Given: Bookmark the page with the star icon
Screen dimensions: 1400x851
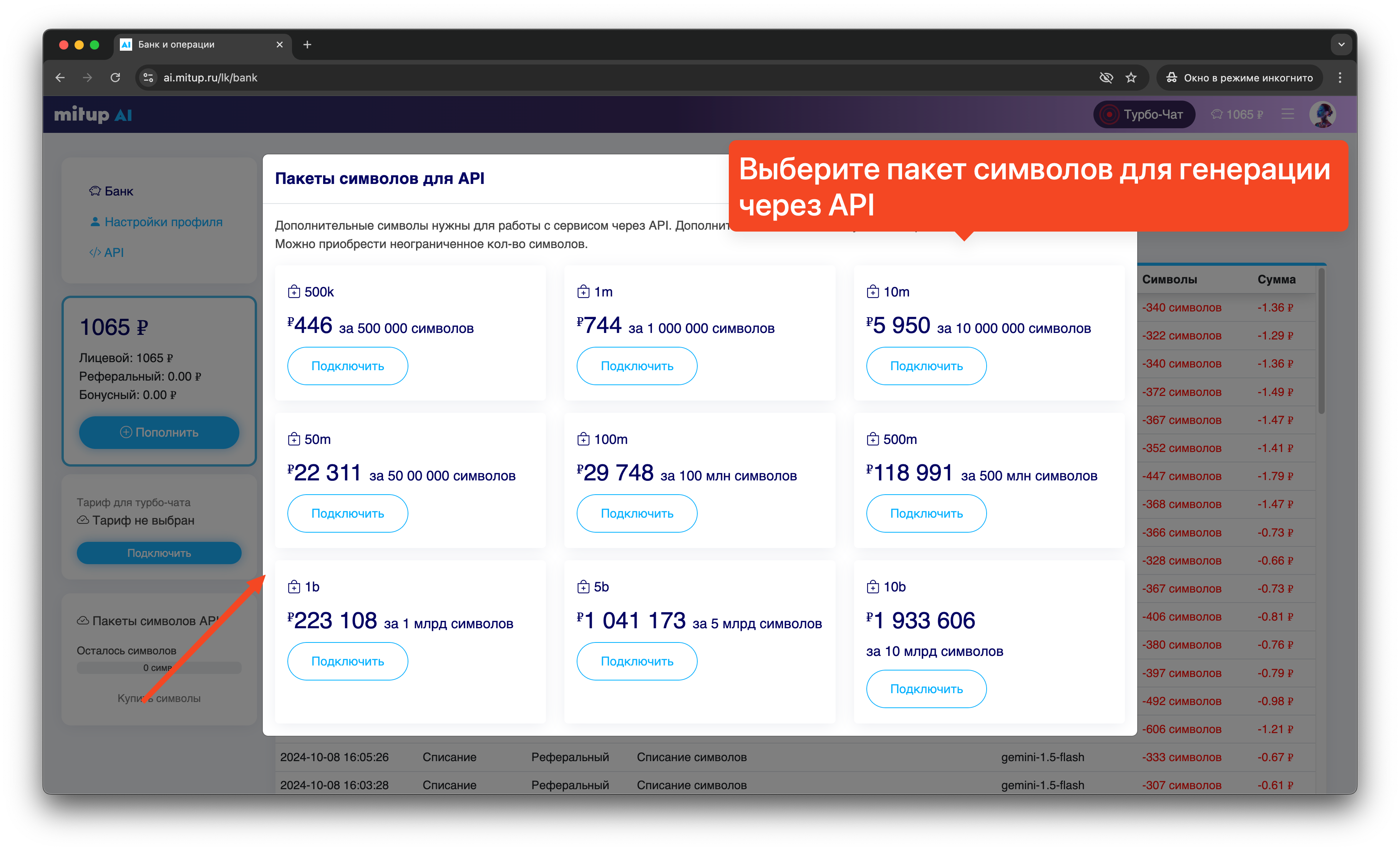Looking at the screenshot, I should (1131, 78).
